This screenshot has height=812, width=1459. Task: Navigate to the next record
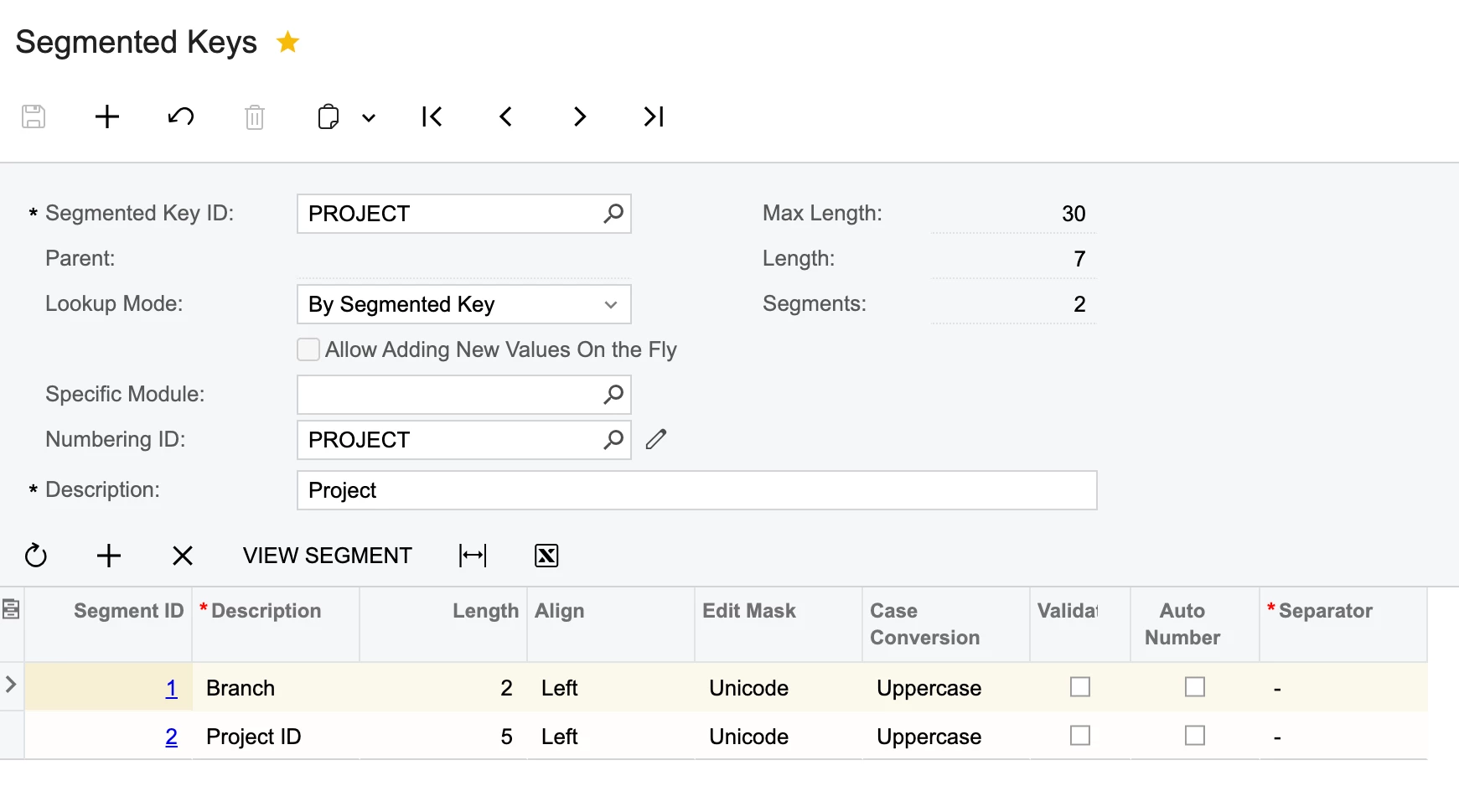[580, 116]
